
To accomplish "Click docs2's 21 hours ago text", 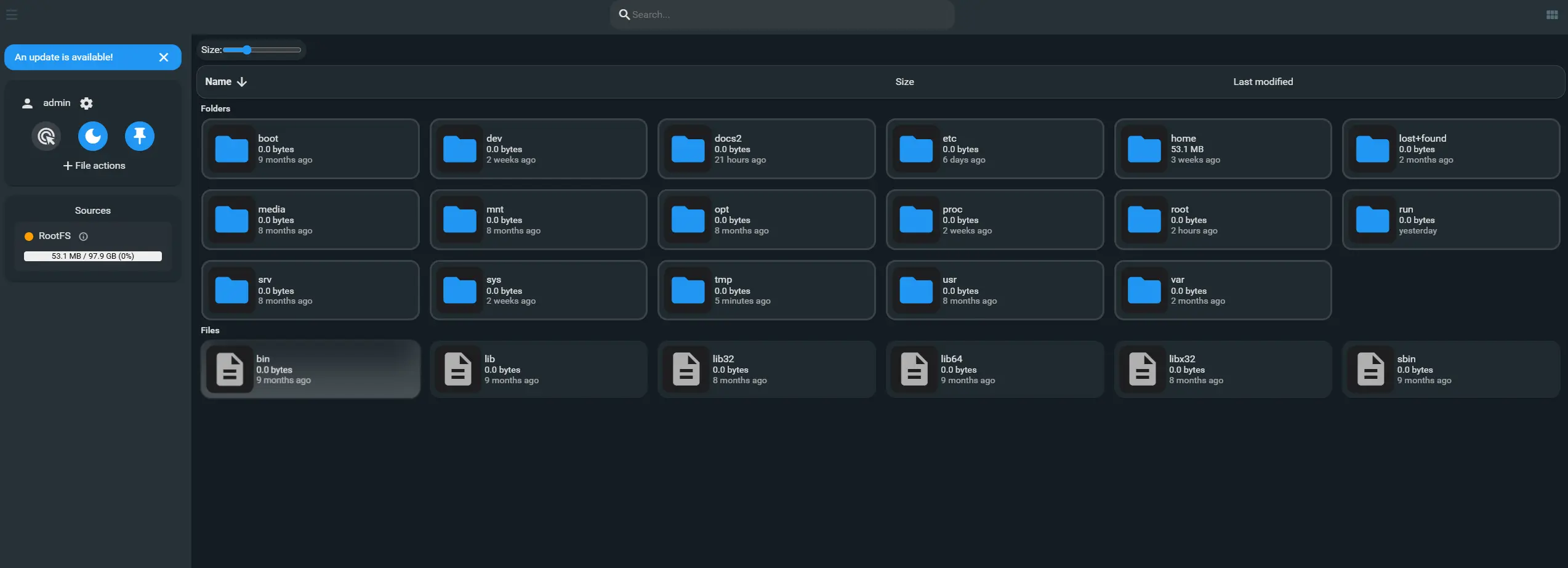I will click(740, 160).
